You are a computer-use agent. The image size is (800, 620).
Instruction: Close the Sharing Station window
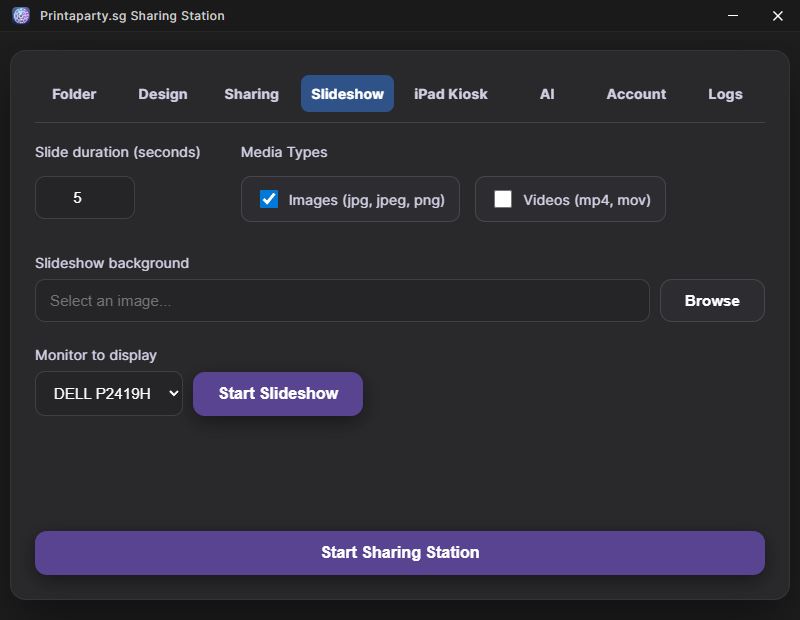[778, 16]
